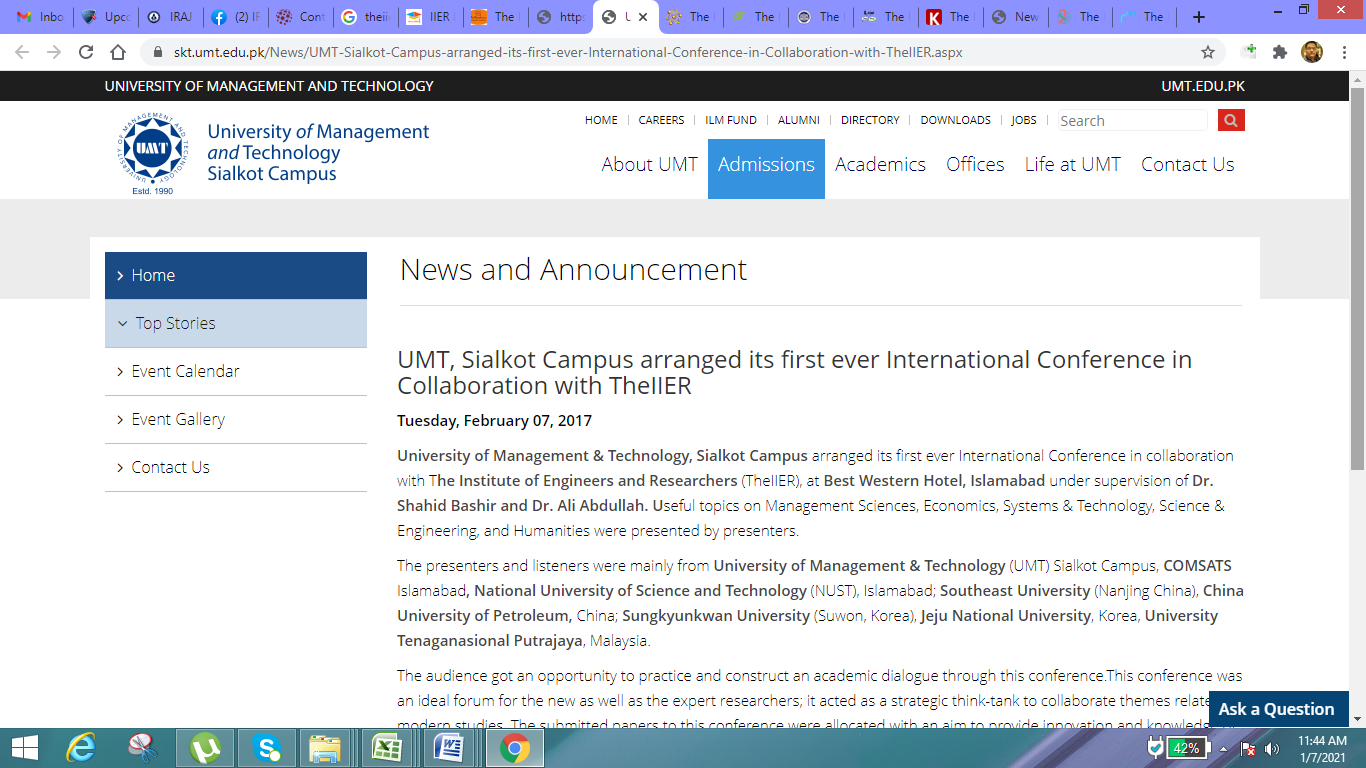
Task: Open the Chrome three-dot menu
Action: (1344, 52)
